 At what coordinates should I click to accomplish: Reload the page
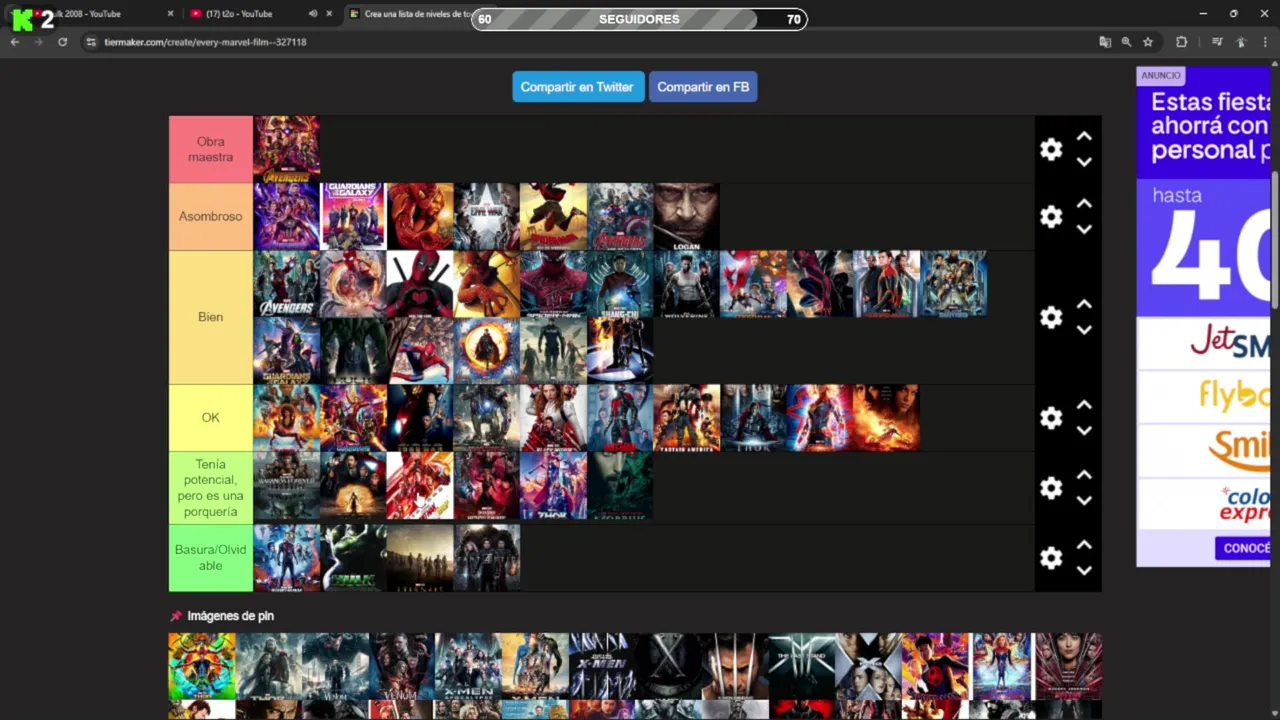tap(62, 42)
